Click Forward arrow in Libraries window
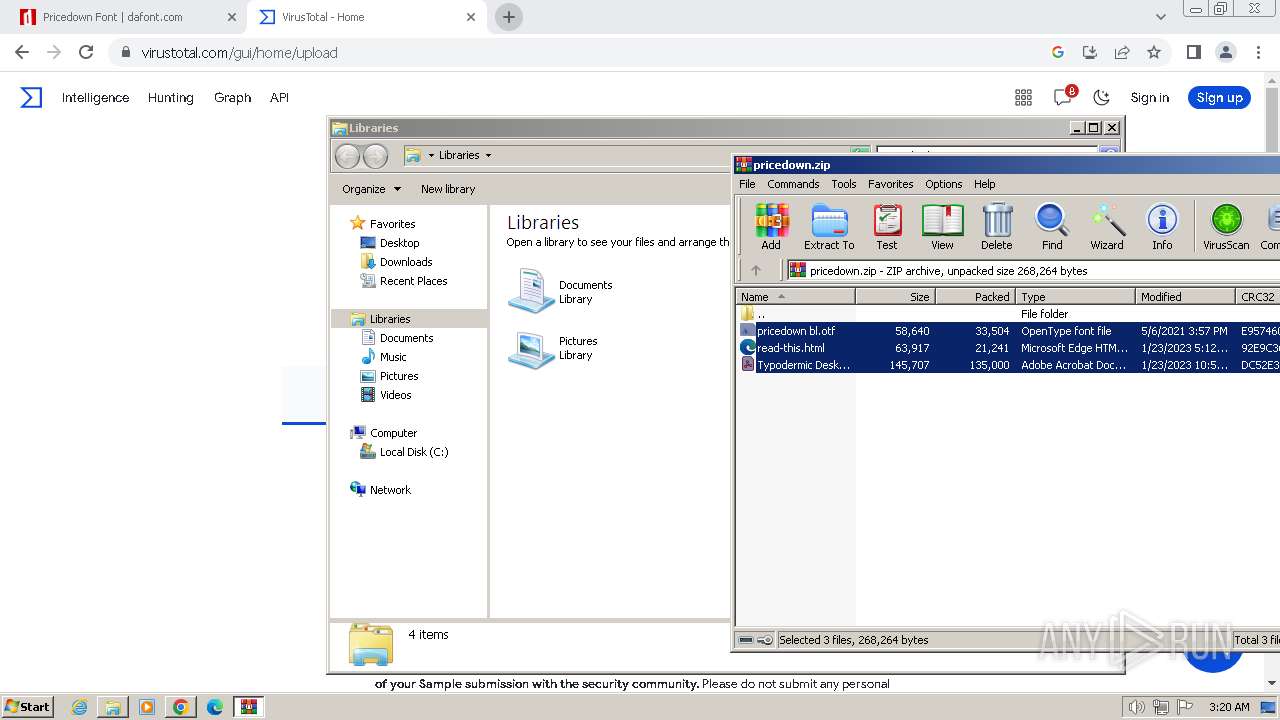This screenshot has height=720, width=1280. [x=375, y=155]
